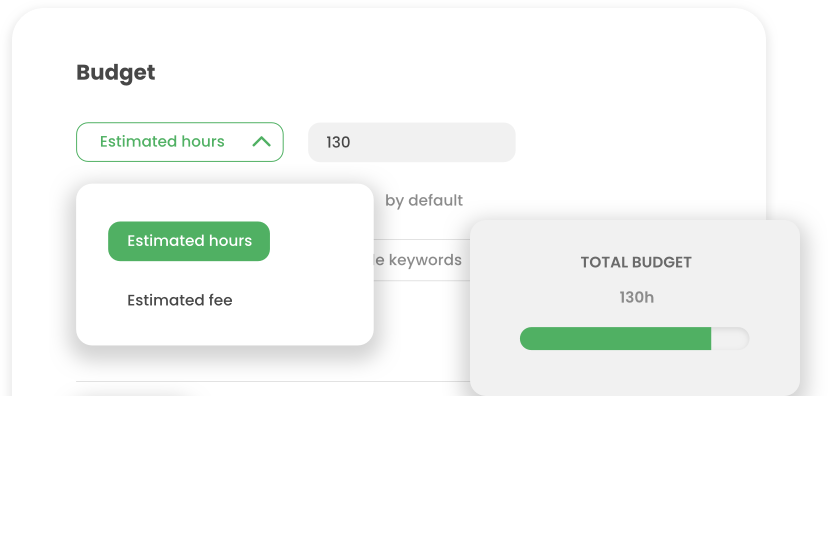Click the unfilled gray end of budget bar
This screenshot has height=534, width=828.
(x=730, y=338)
